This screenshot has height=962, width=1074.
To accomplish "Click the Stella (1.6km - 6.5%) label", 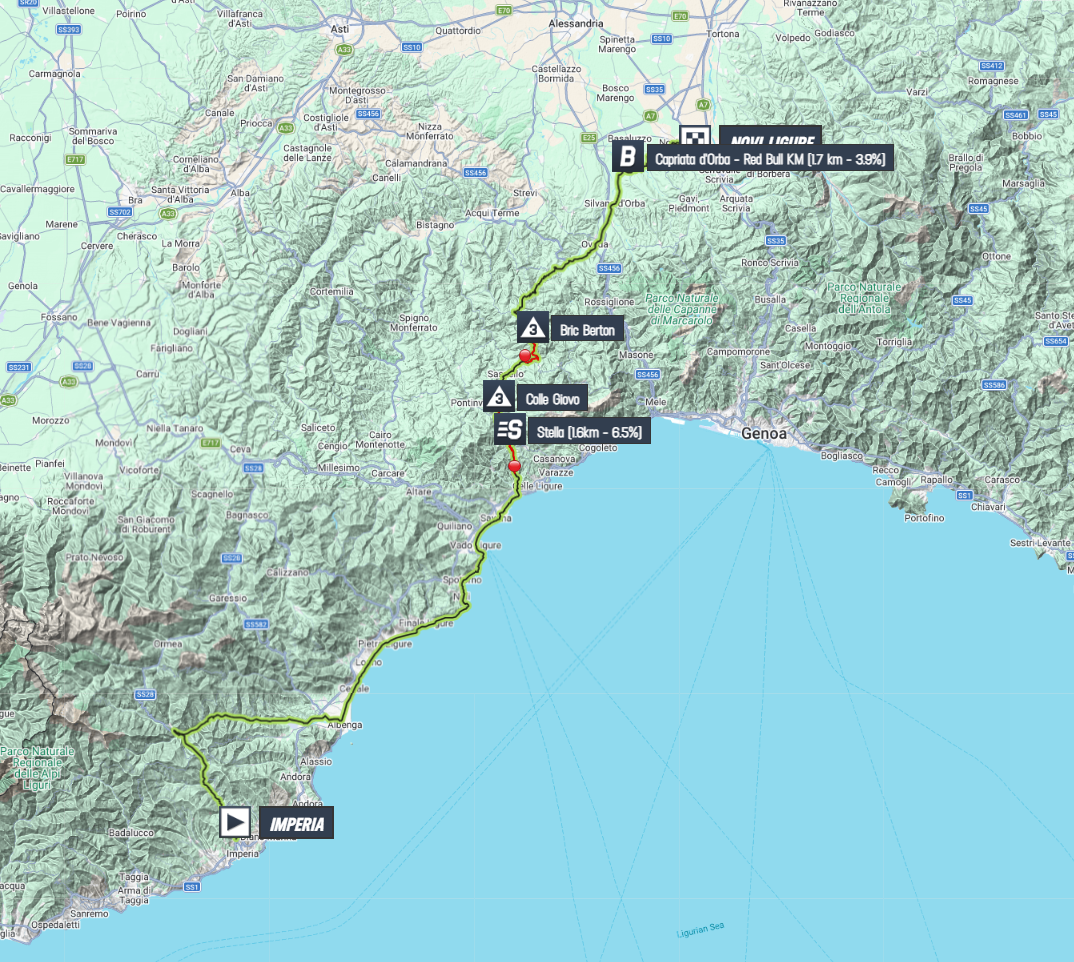I will pyautogui.click(x=589, y=432).
